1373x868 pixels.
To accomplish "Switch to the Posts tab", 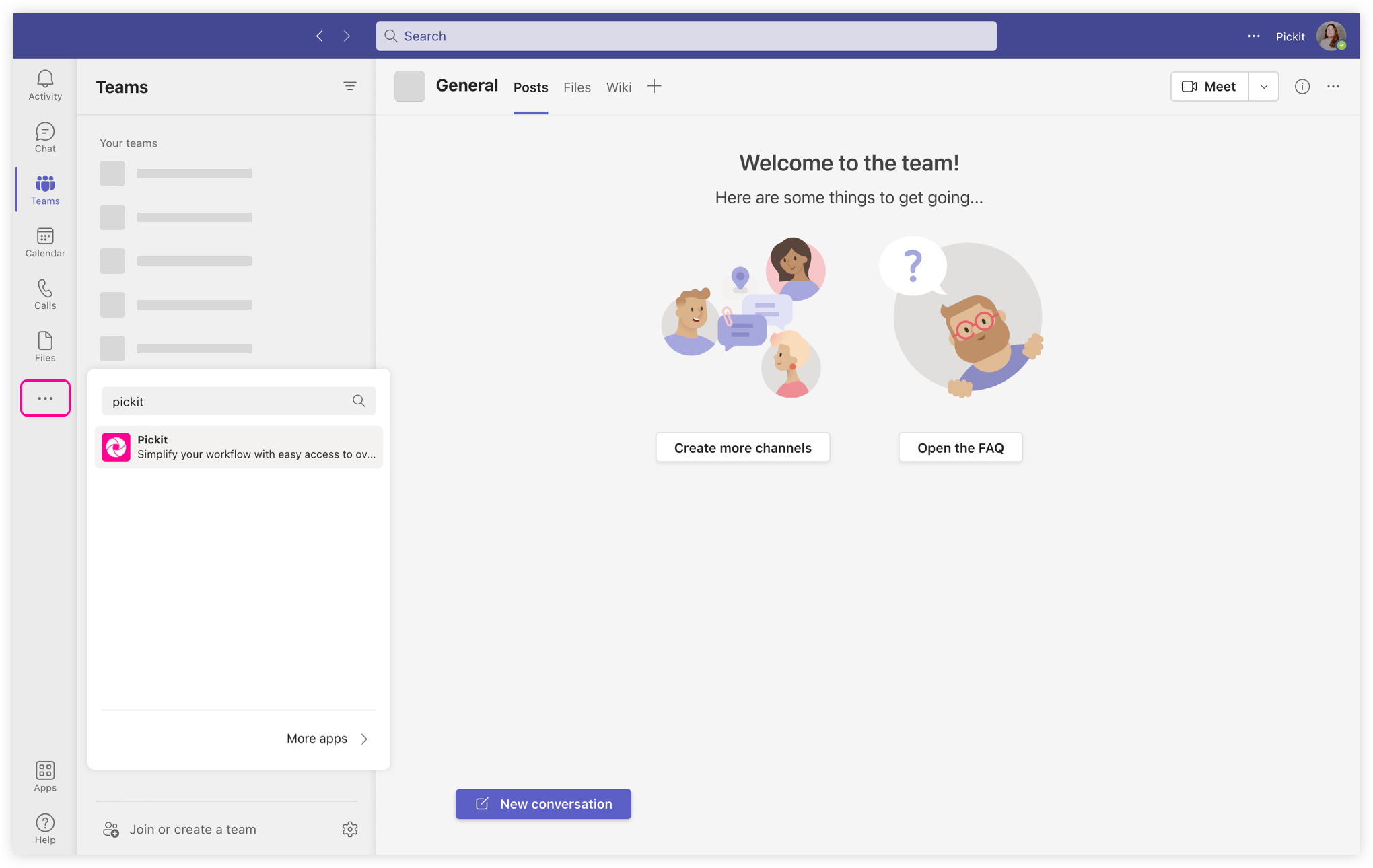I will click(530, 87).
